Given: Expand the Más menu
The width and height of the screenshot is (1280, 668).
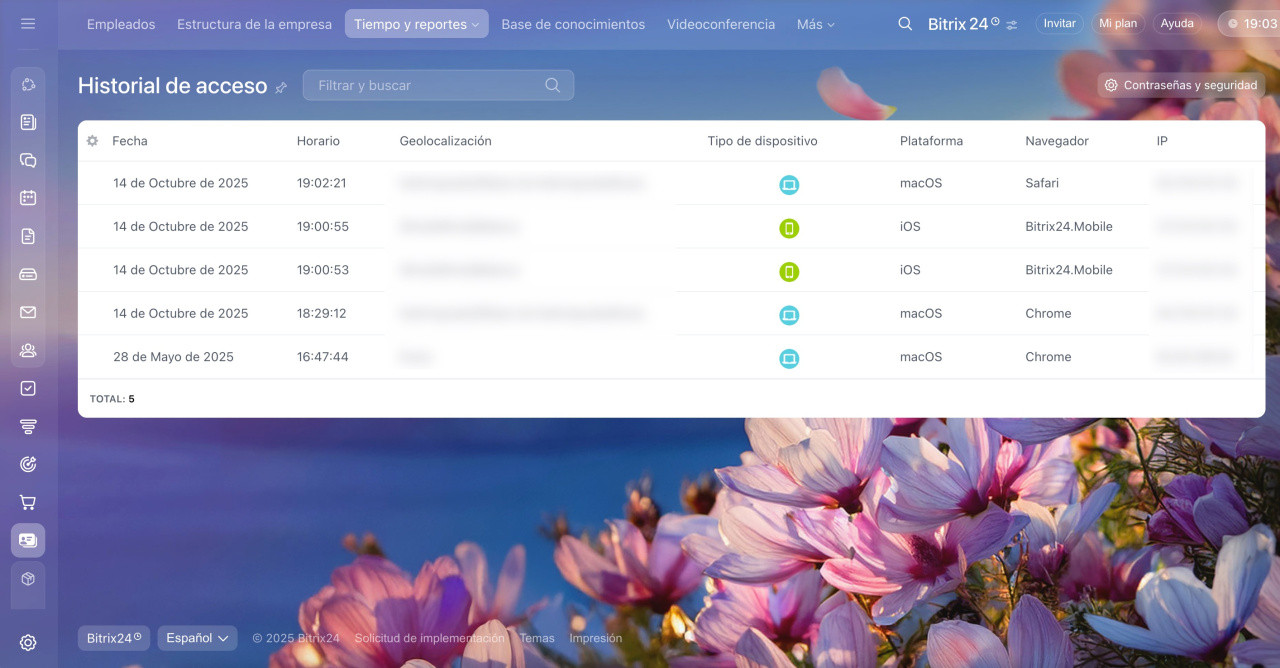Looking at the screenshot, I should tap(815, 24).
